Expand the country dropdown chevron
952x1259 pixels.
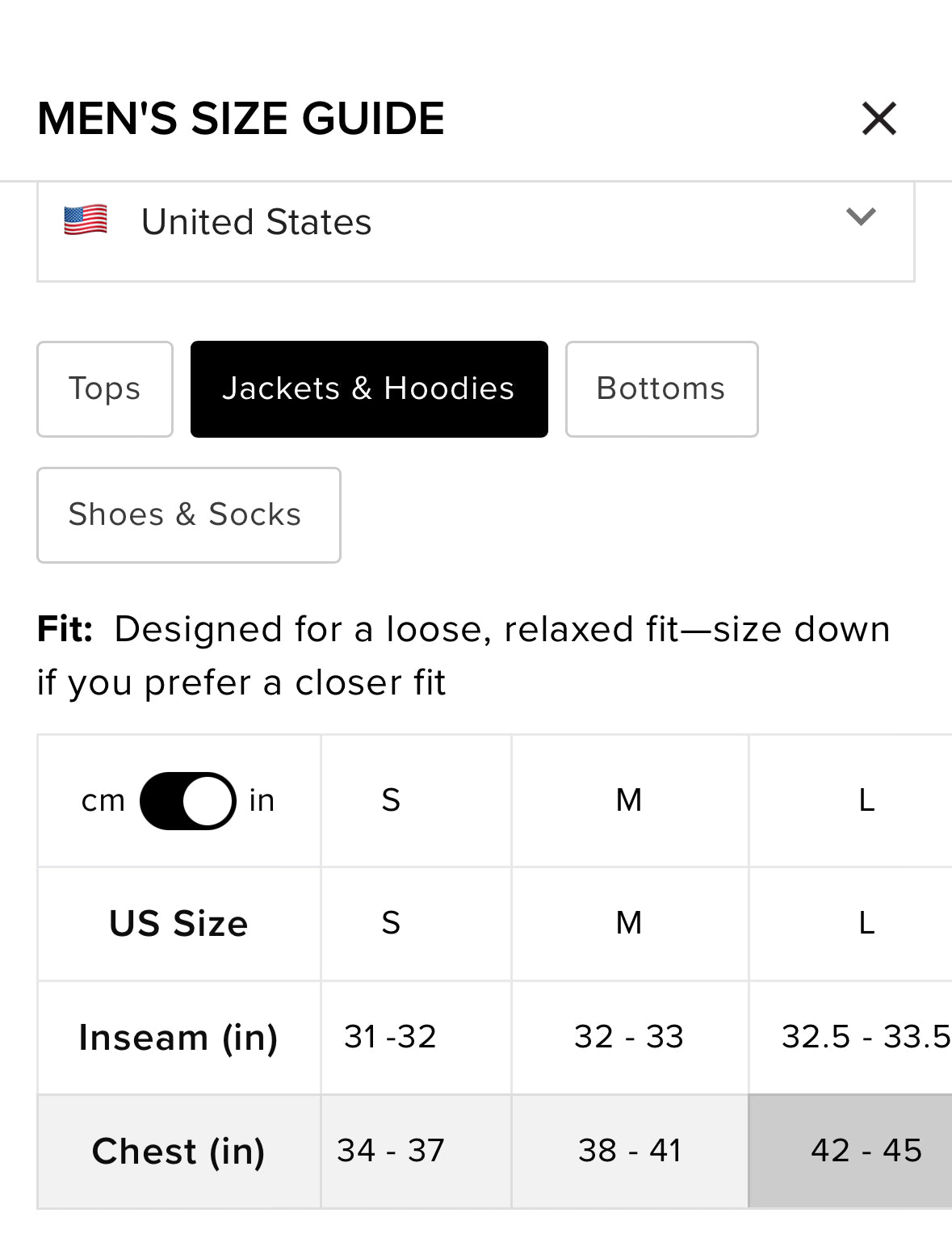[861, 216]
